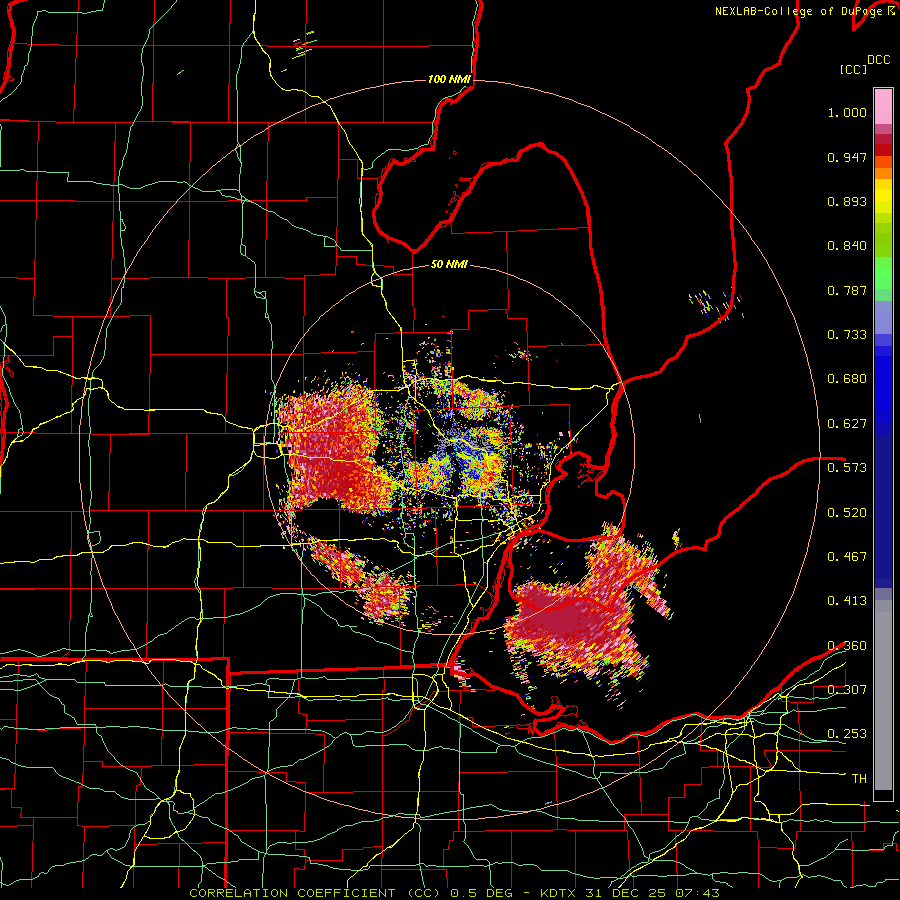Click the 100 NMI range ring label
This screenshot has width=900, height=900.
tap(449, 79)
